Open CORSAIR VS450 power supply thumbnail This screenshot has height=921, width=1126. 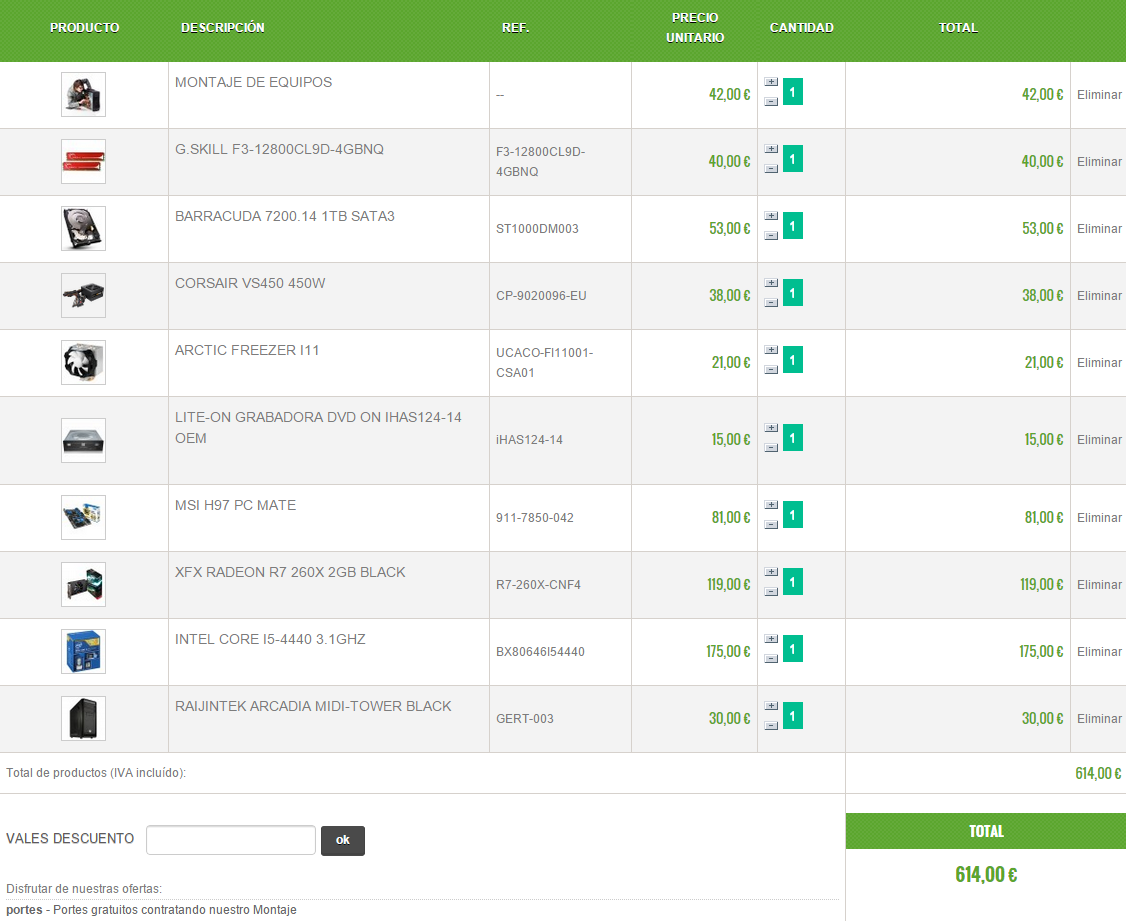83,295
